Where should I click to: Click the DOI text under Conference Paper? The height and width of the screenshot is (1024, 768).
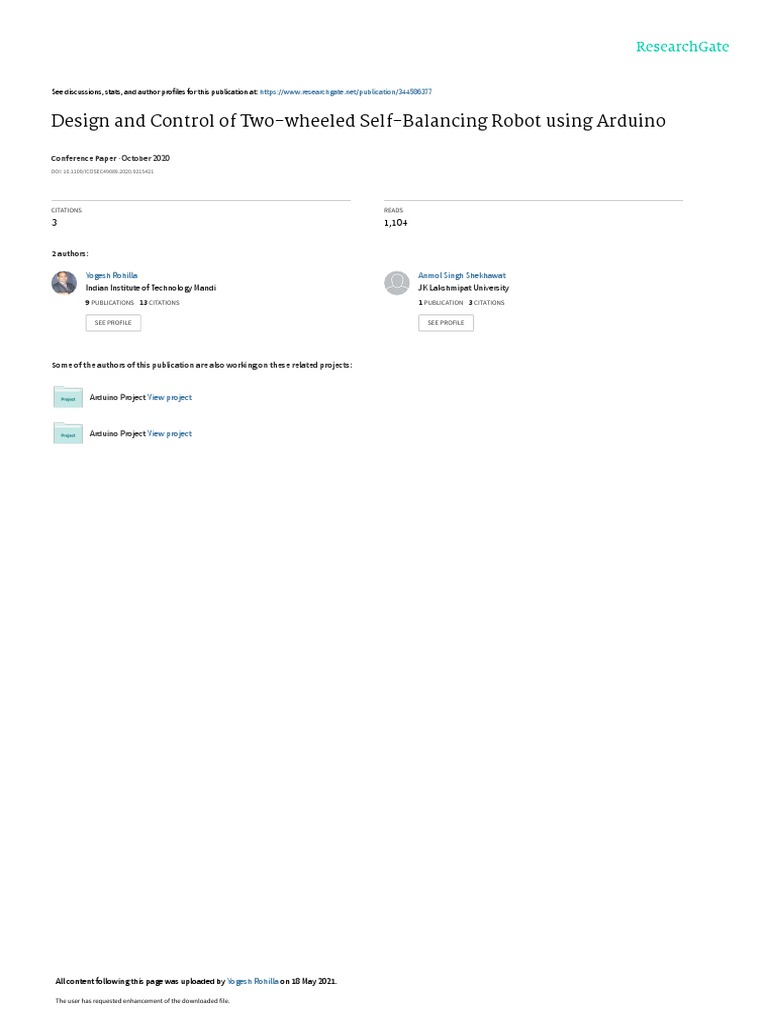coord(103,172)
